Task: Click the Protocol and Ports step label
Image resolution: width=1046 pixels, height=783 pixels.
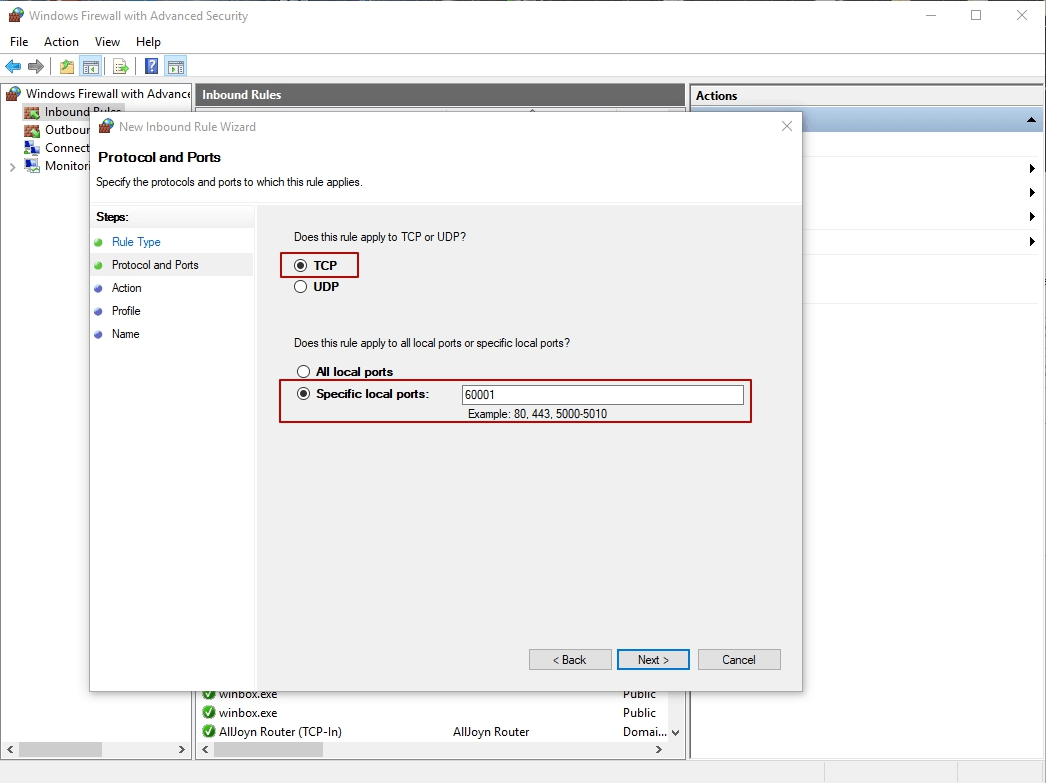Action: point(155,265)
